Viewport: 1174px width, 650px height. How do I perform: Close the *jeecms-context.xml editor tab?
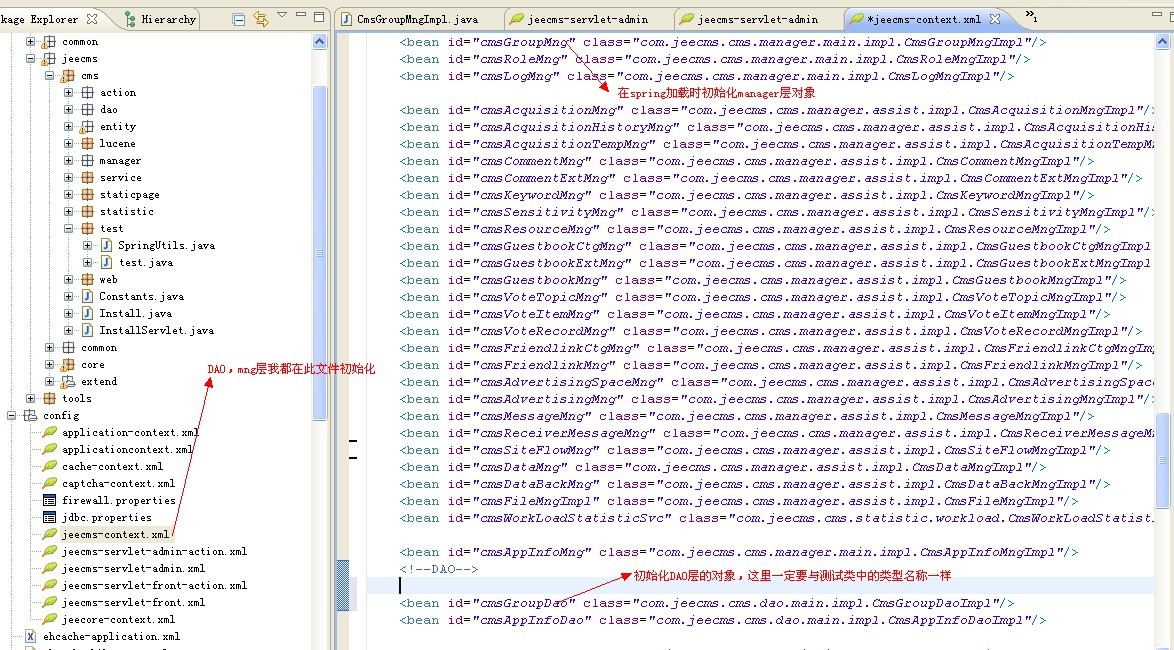click(x=995, y=19)
